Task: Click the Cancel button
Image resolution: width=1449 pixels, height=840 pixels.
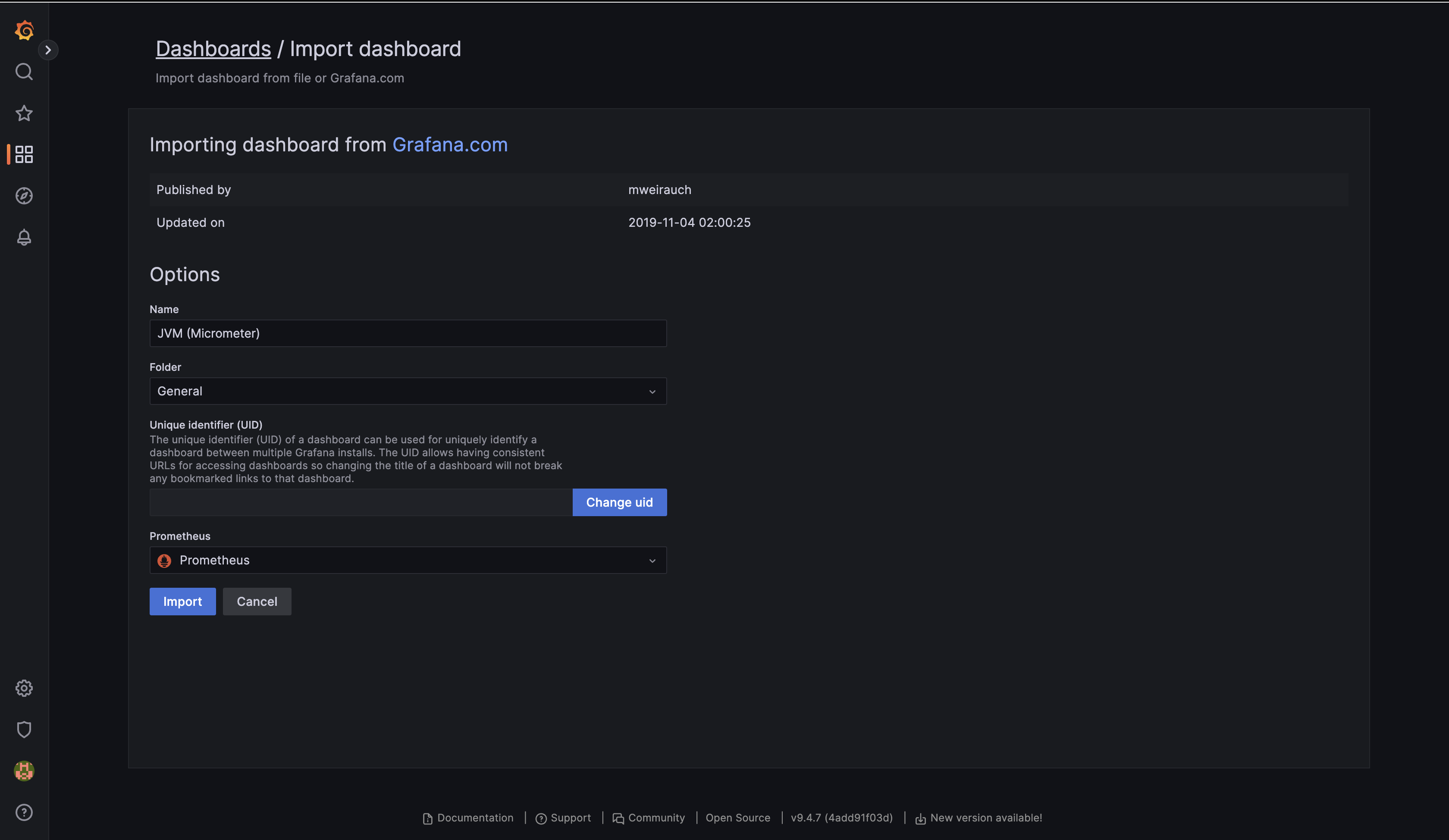Action: tap(257, 602)
